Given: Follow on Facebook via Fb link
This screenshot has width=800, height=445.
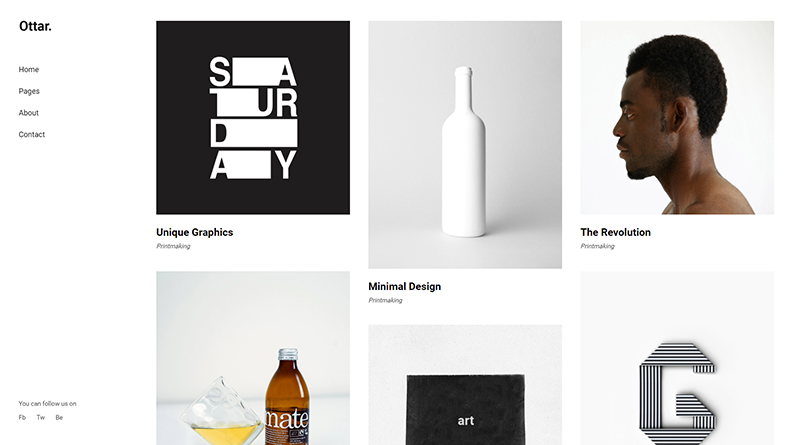Looking at the screenshot, I should (x=22, y=417).
